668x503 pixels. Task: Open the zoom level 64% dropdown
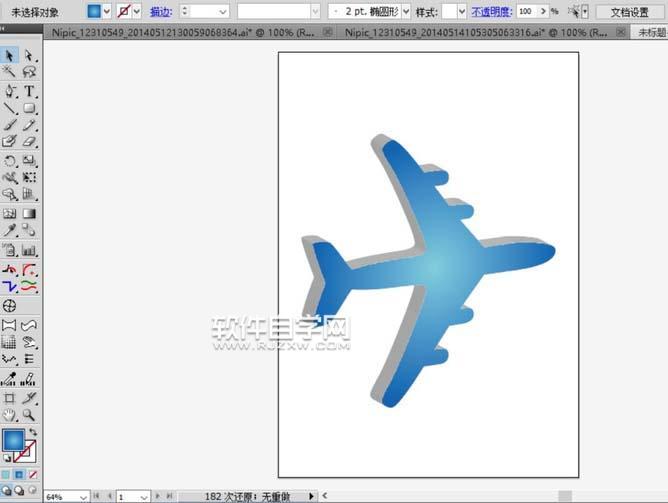pos(83,497)
